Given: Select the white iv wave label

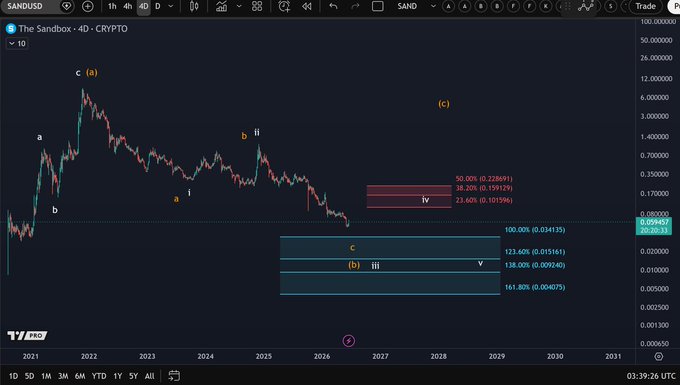Looking at the screenshot, I should point(425,199).
